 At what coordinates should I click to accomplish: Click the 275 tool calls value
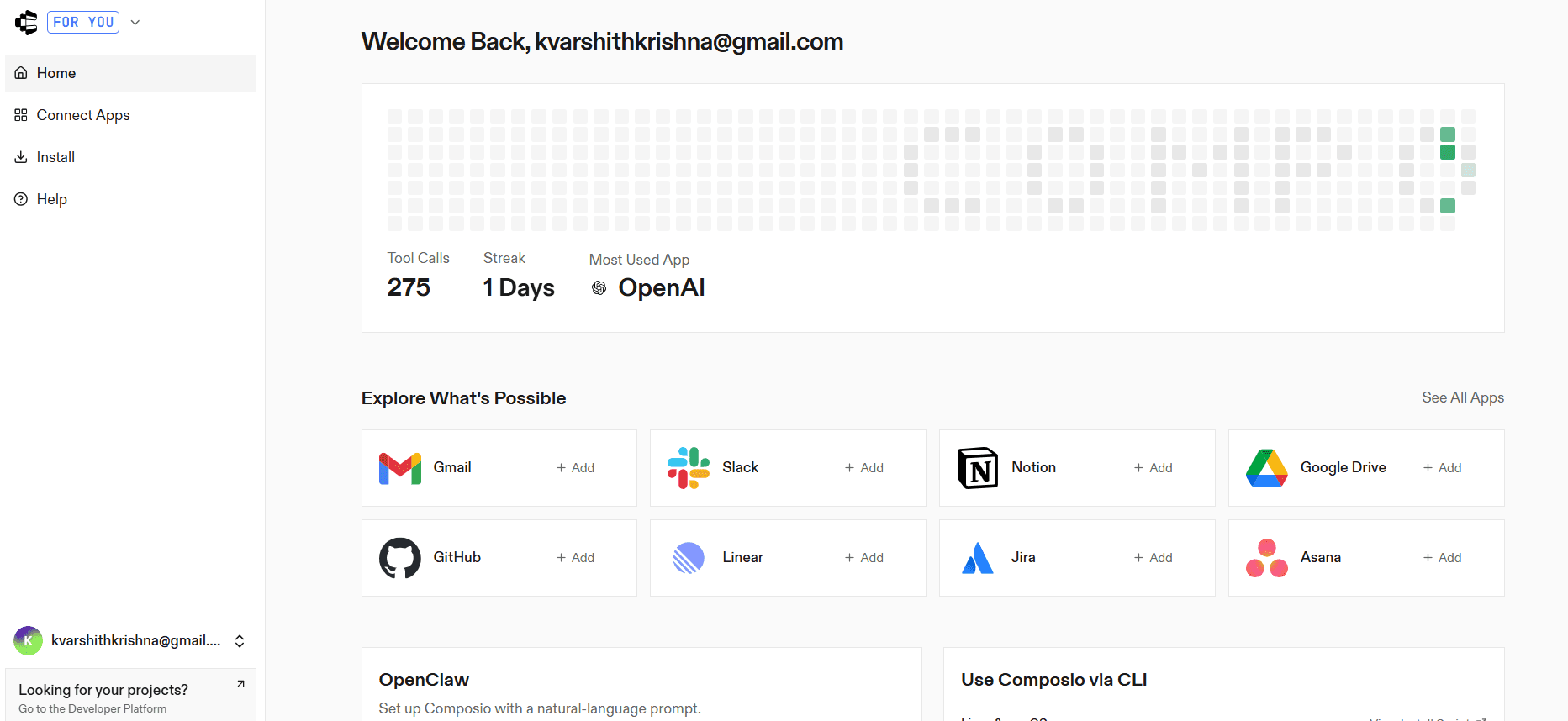pyautogui.click(x=409, y=287)
